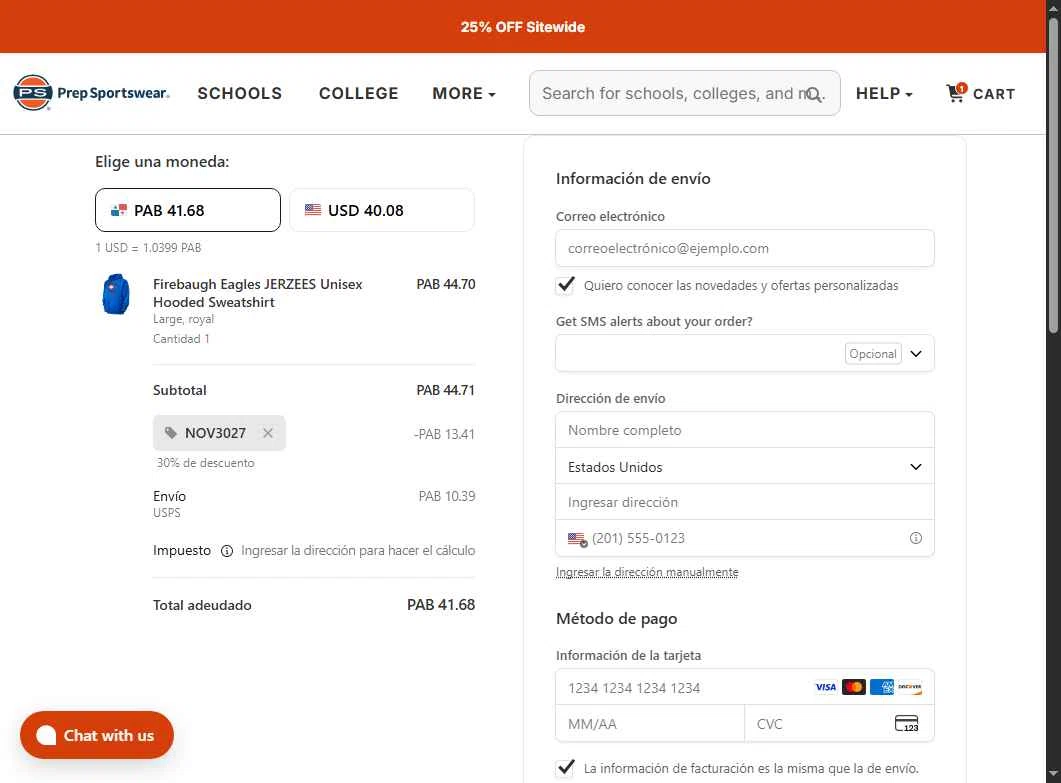Screen dimensions: 1061x783
Task: Click the CVC card hint icon
Action: click(907, 723)
